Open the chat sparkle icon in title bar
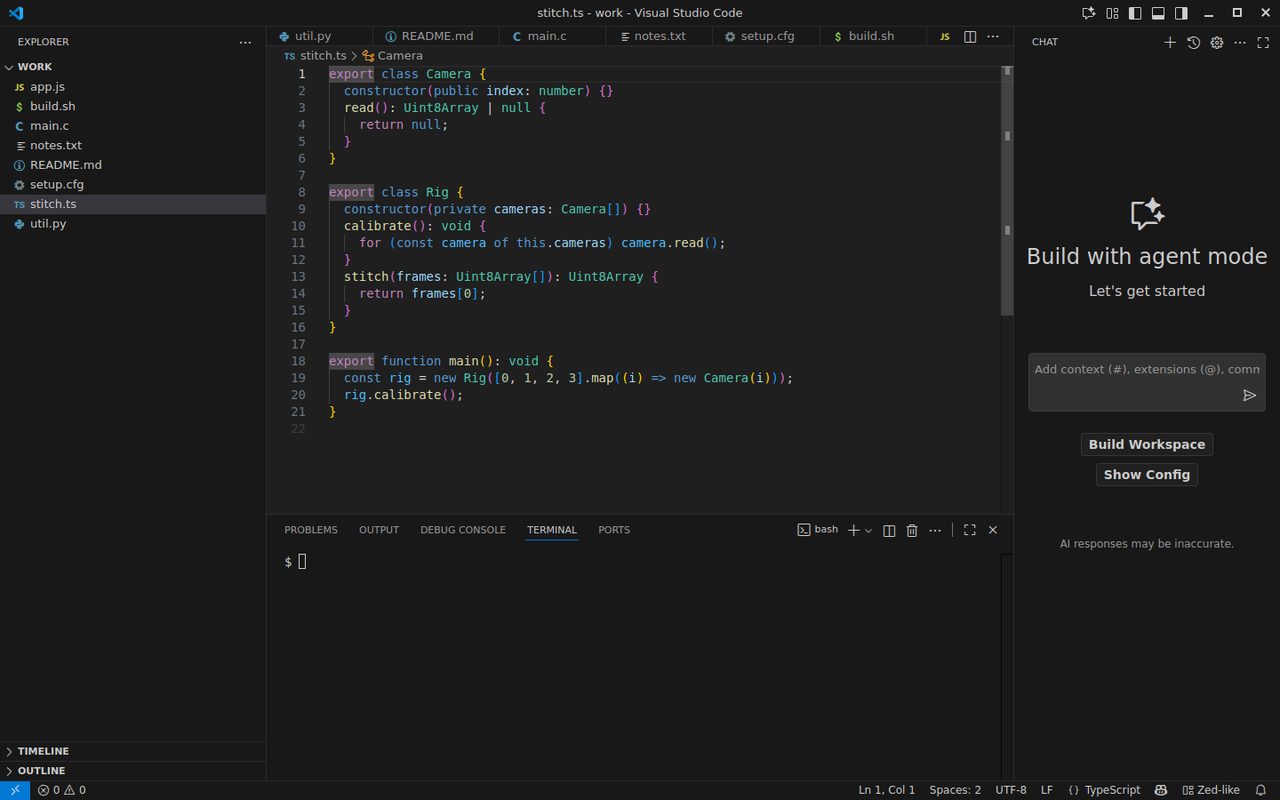Screen dimensions: 1280x800 point(1089,13)
